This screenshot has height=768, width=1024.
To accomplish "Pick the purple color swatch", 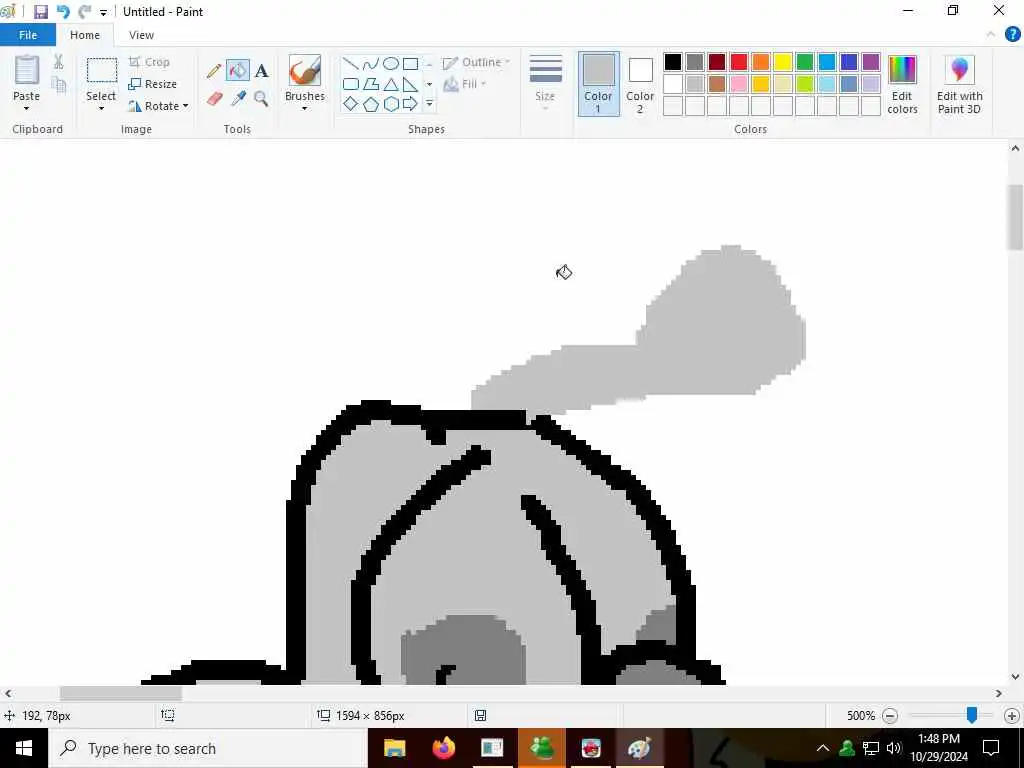I will (x=871, y=62).
